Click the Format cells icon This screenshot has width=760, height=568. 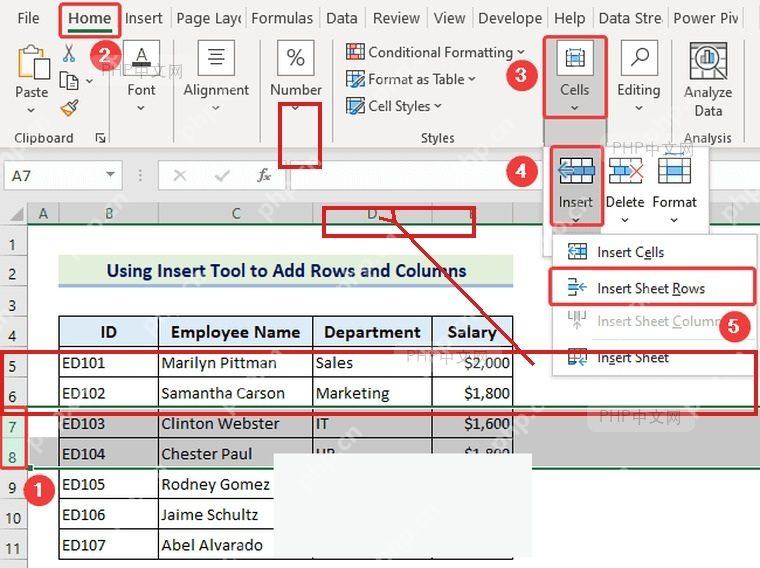(x=674, y=171)
